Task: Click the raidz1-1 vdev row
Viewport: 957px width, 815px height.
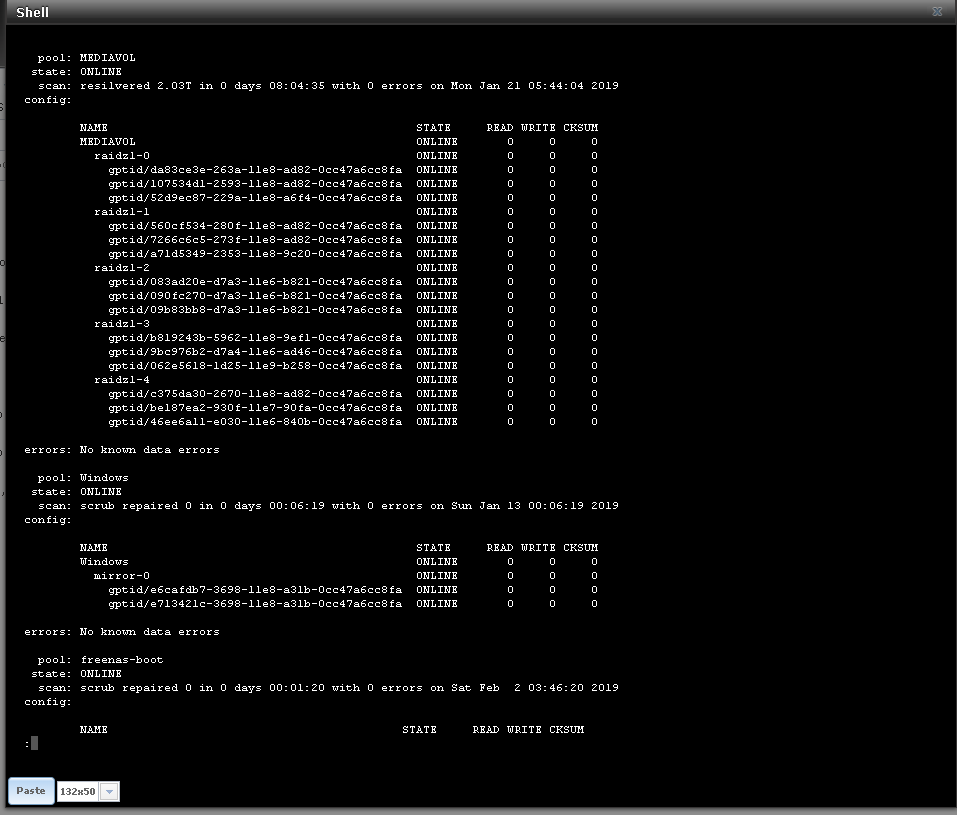Action: tap(345, 212)
